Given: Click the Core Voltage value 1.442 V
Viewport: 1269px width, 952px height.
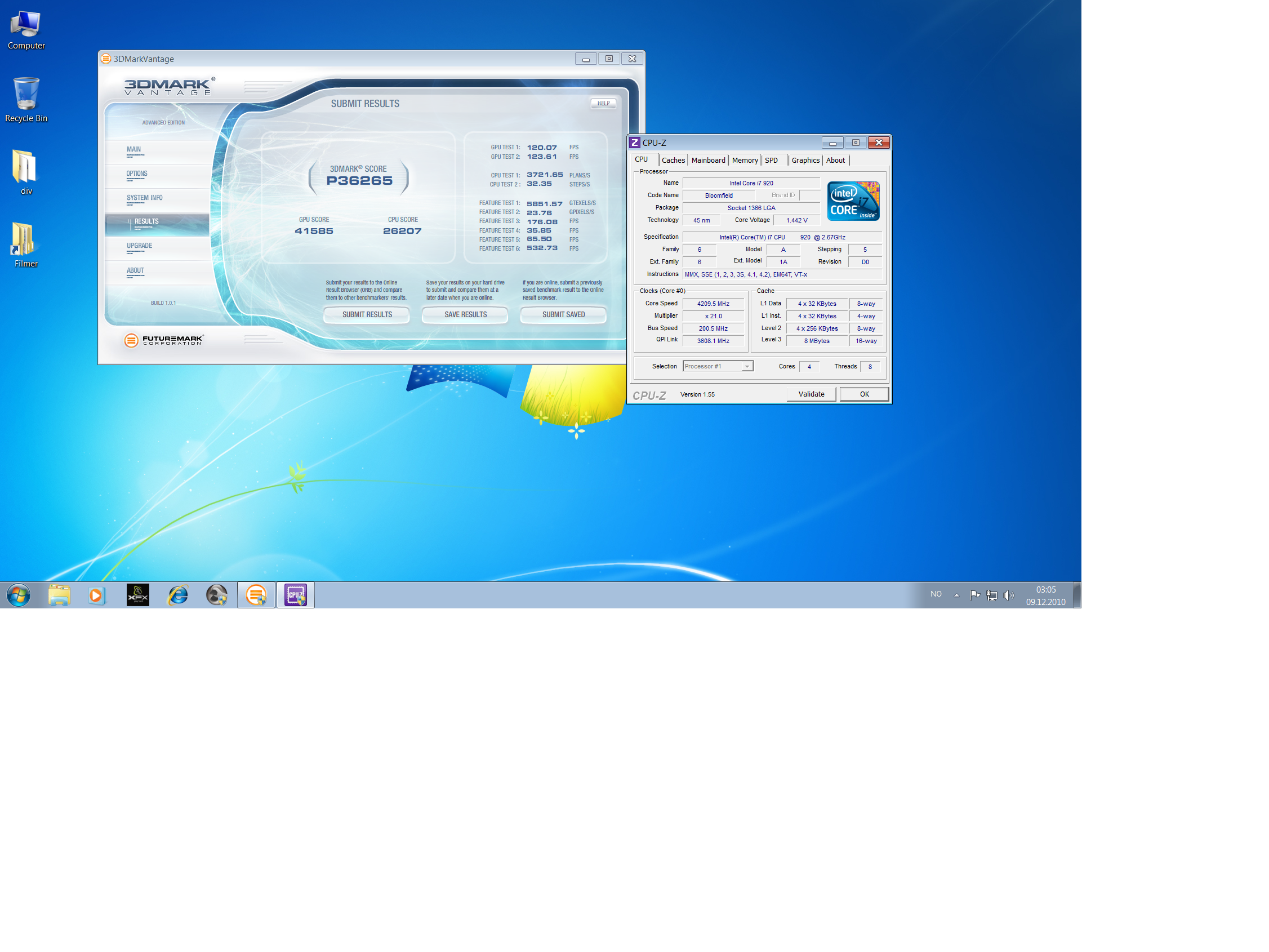Looking at the screenshot, I should coord(796,220).
